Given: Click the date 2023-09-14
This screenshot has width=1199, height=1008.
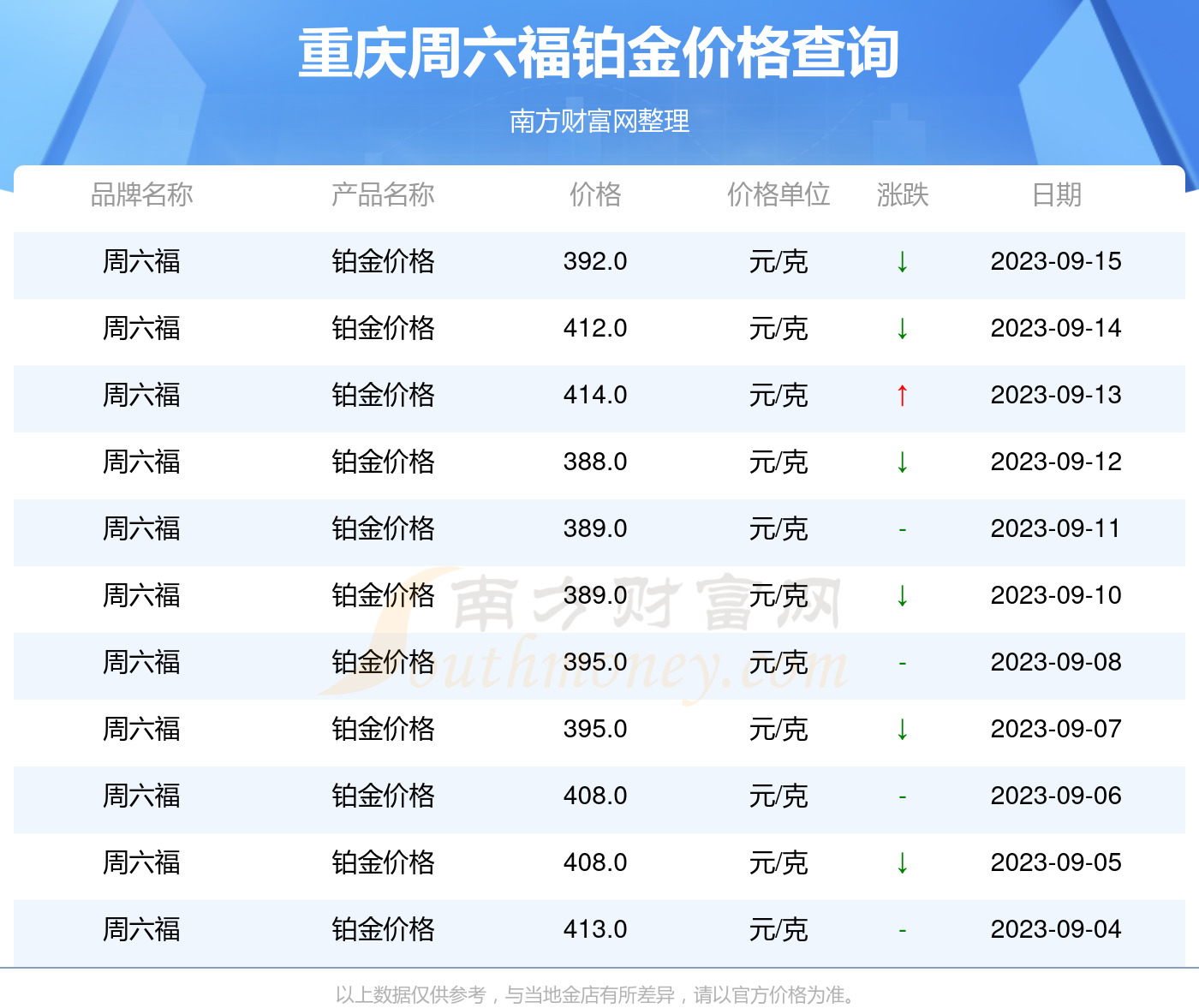Looking at the screenshot, I should (x=1056, y=328).
